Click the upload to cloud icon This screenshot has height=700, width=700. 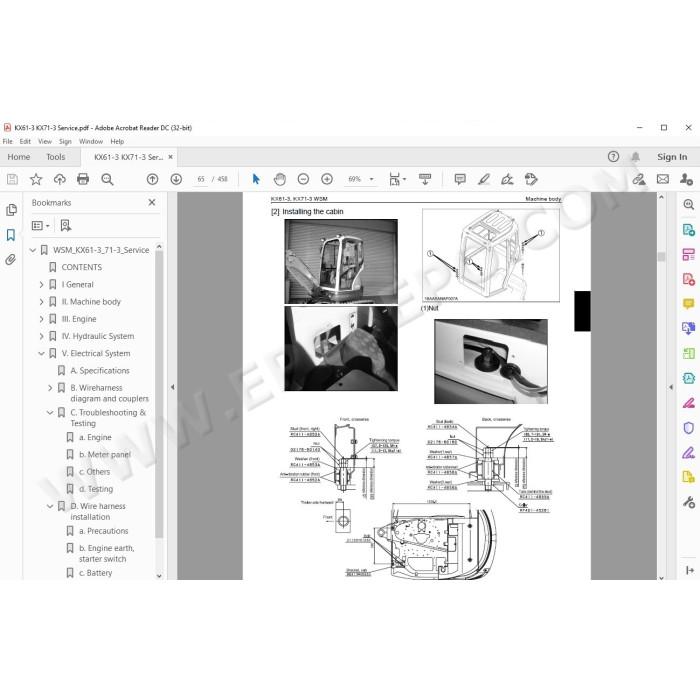[x=59, y=179]
